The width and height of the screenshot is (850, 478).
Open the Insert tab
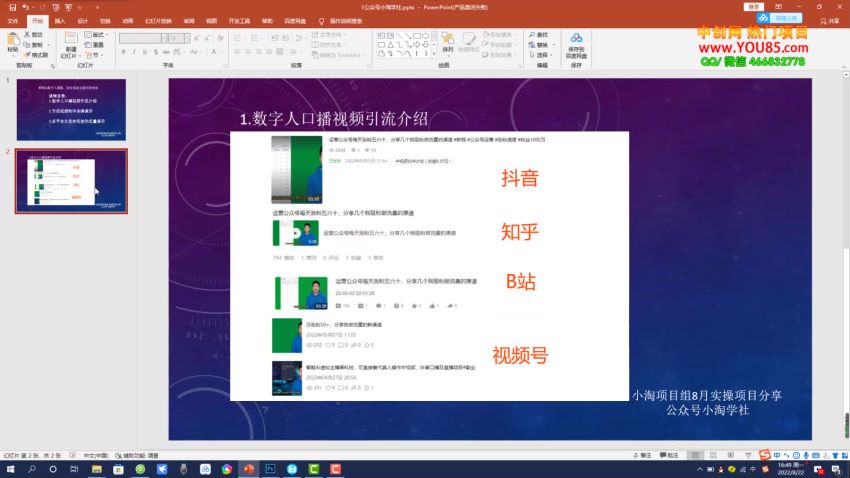[60, 21]
